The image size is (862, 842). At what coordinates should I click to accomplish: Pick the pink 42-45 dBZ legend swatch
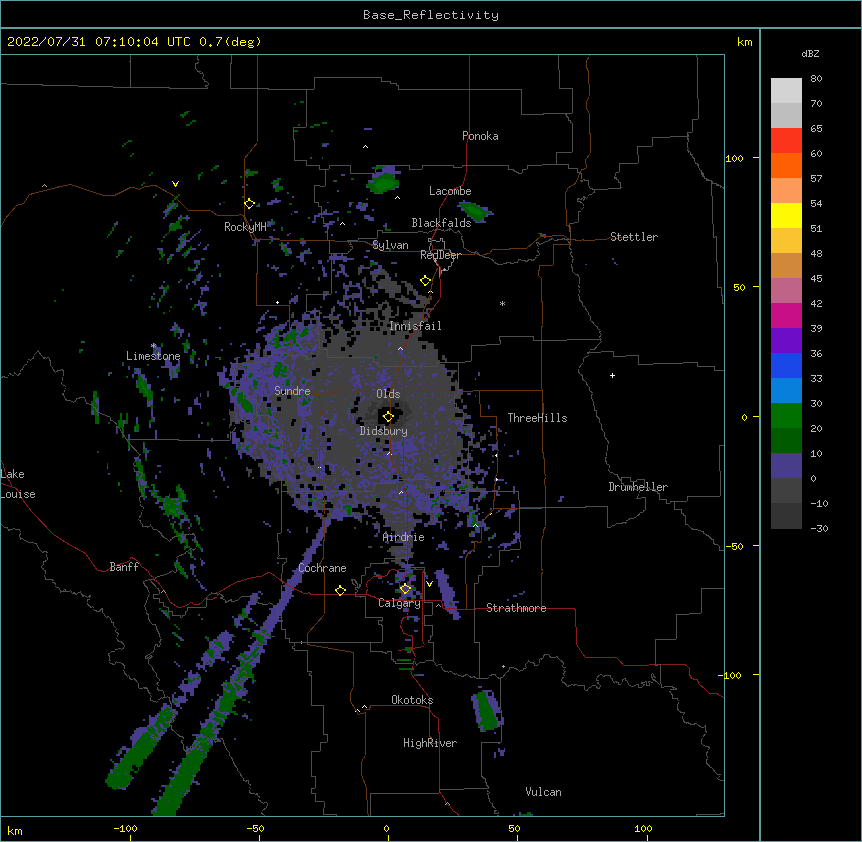[x=786, y=291]
